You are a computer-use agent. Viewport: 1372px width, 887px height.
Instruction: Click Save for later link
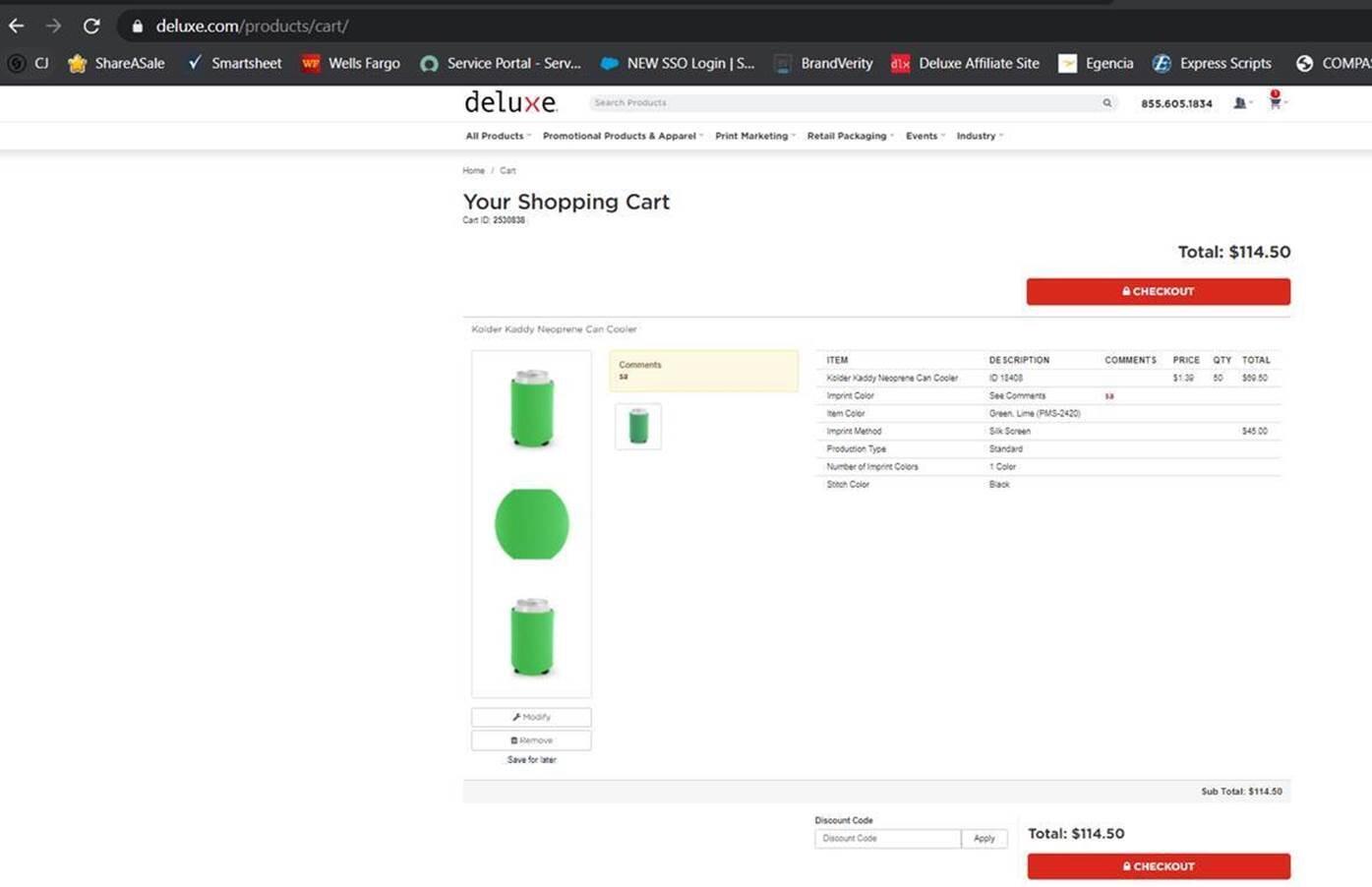pyautogui.click(x=531, y=759)
